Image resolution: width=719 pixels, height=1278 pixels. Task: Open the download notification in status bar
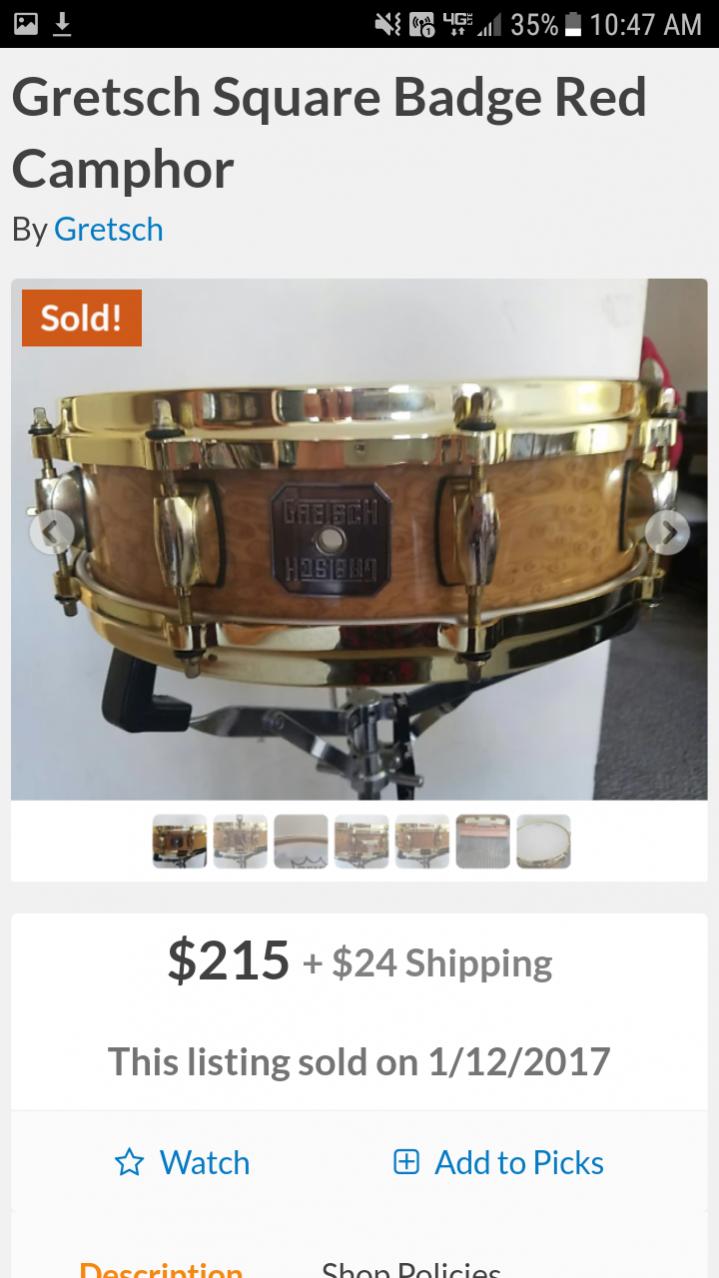[x=62, y=24]
